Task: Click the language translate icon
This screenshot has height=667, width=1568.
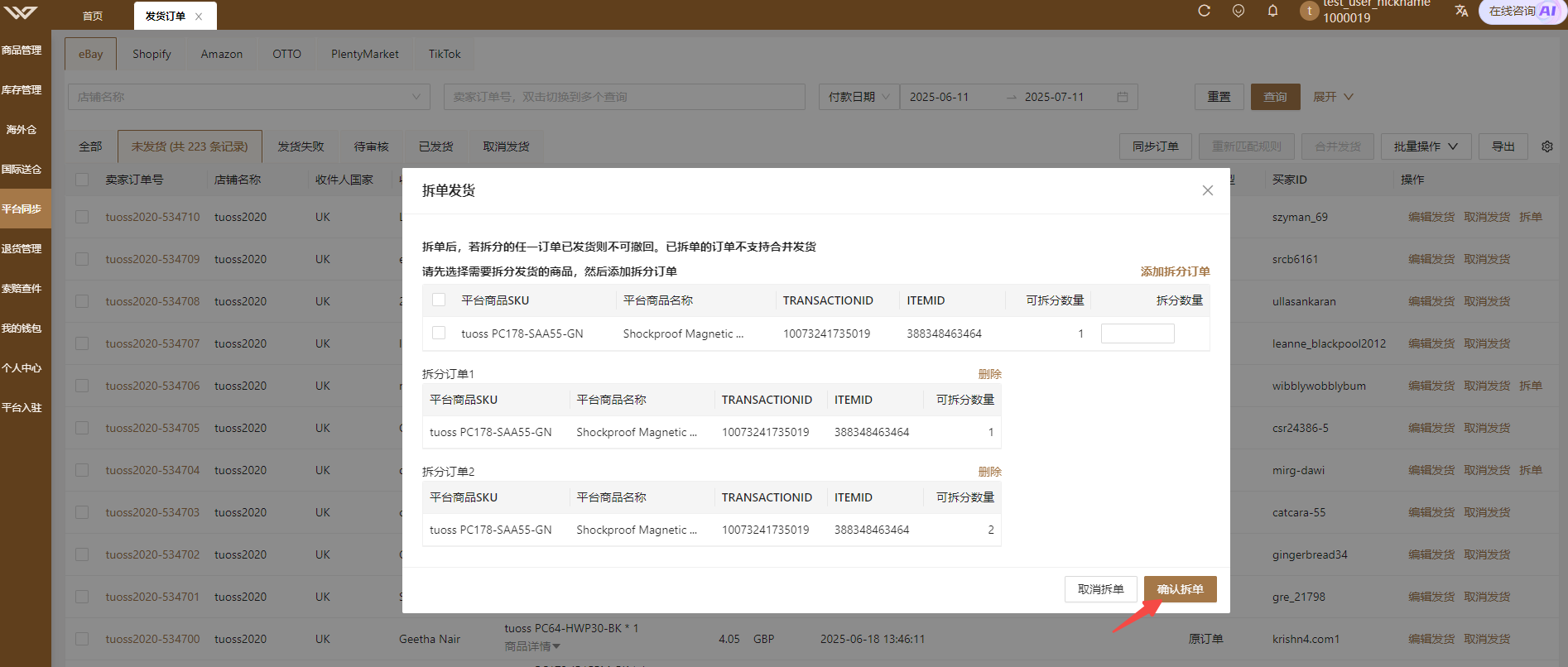Action: (x=1461, y=11)
